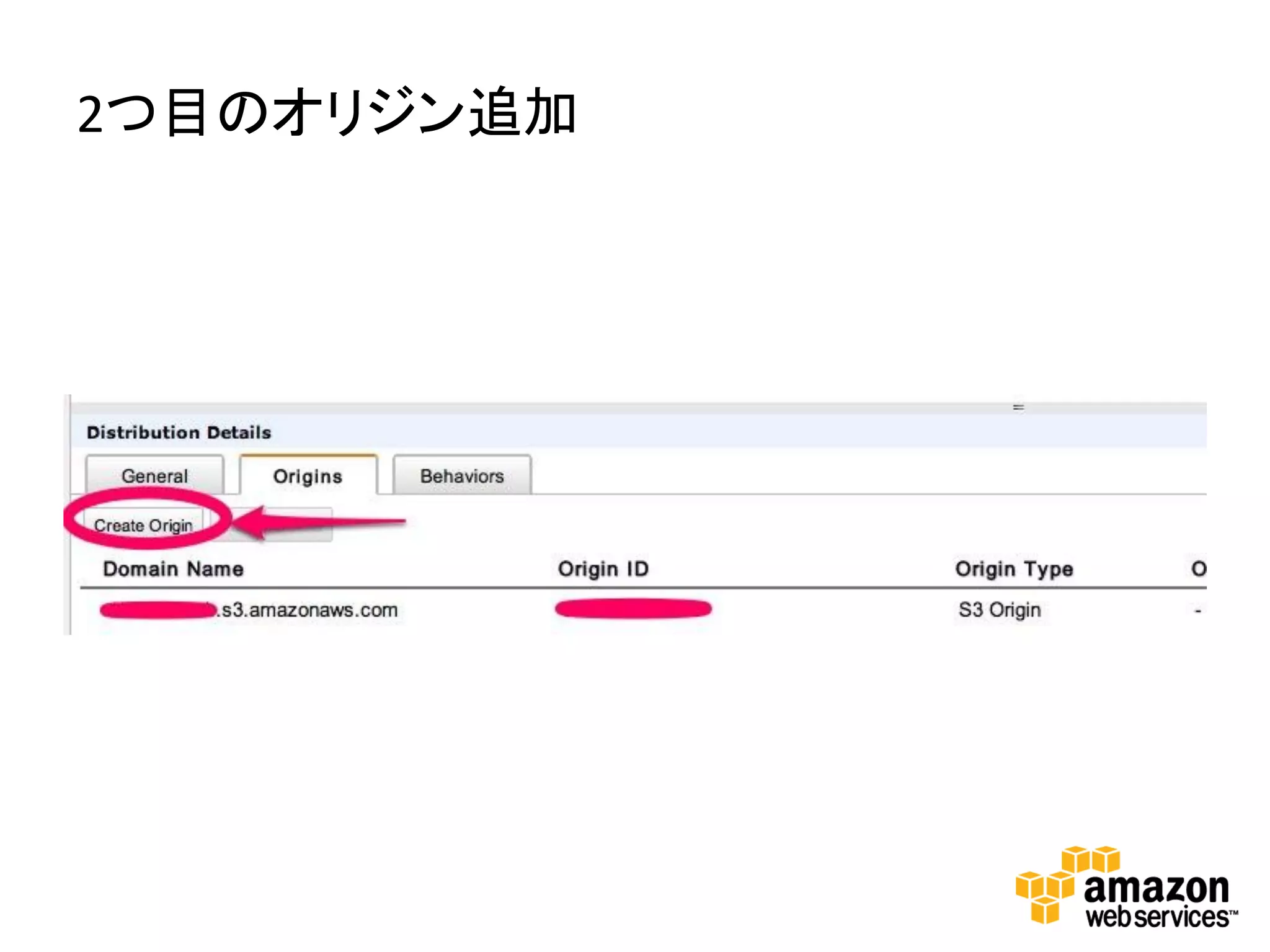Click the Origin ID column header

[x=603, y=568]
